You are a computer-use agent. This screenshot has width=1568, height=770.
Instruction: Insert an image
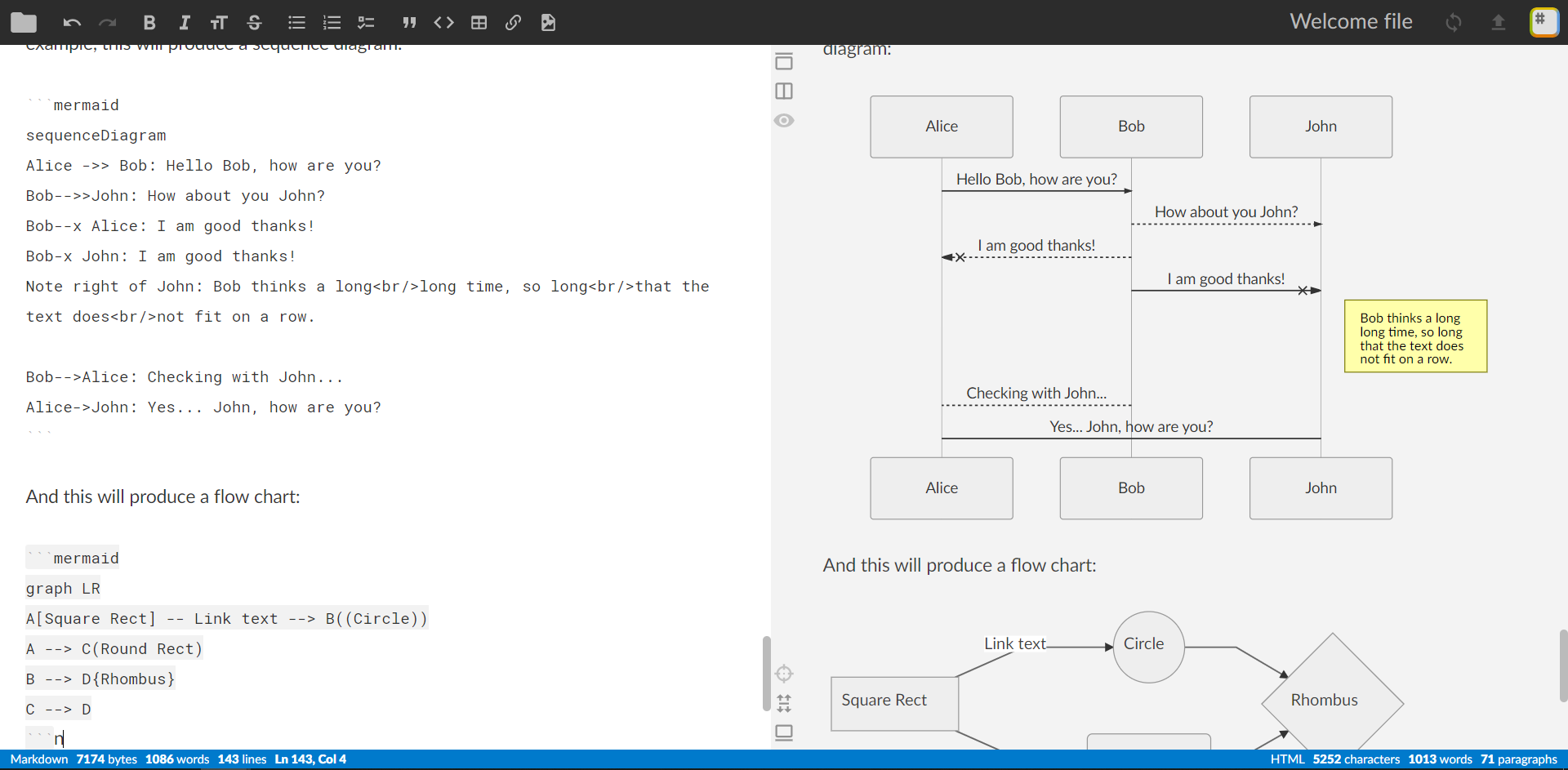[548, 22]
